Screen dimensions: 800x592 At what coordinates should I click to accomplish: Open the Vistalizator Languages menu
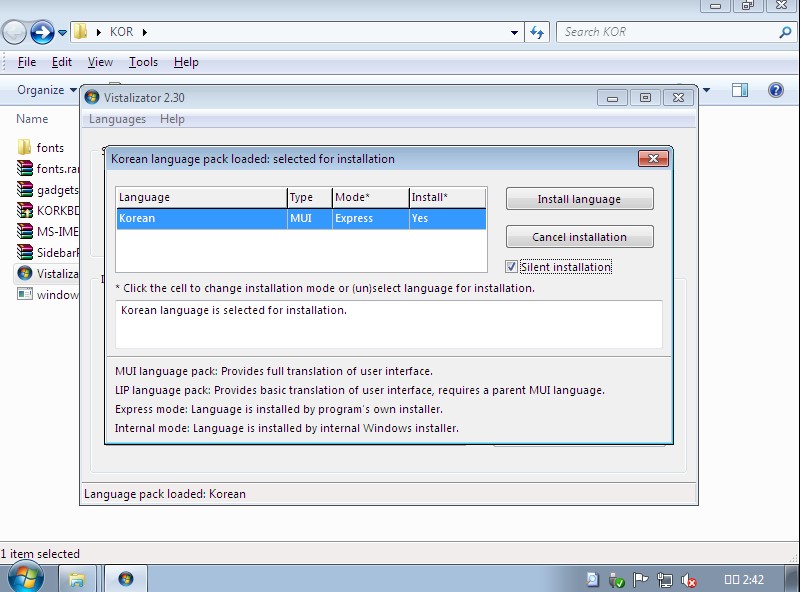point(117,119)
